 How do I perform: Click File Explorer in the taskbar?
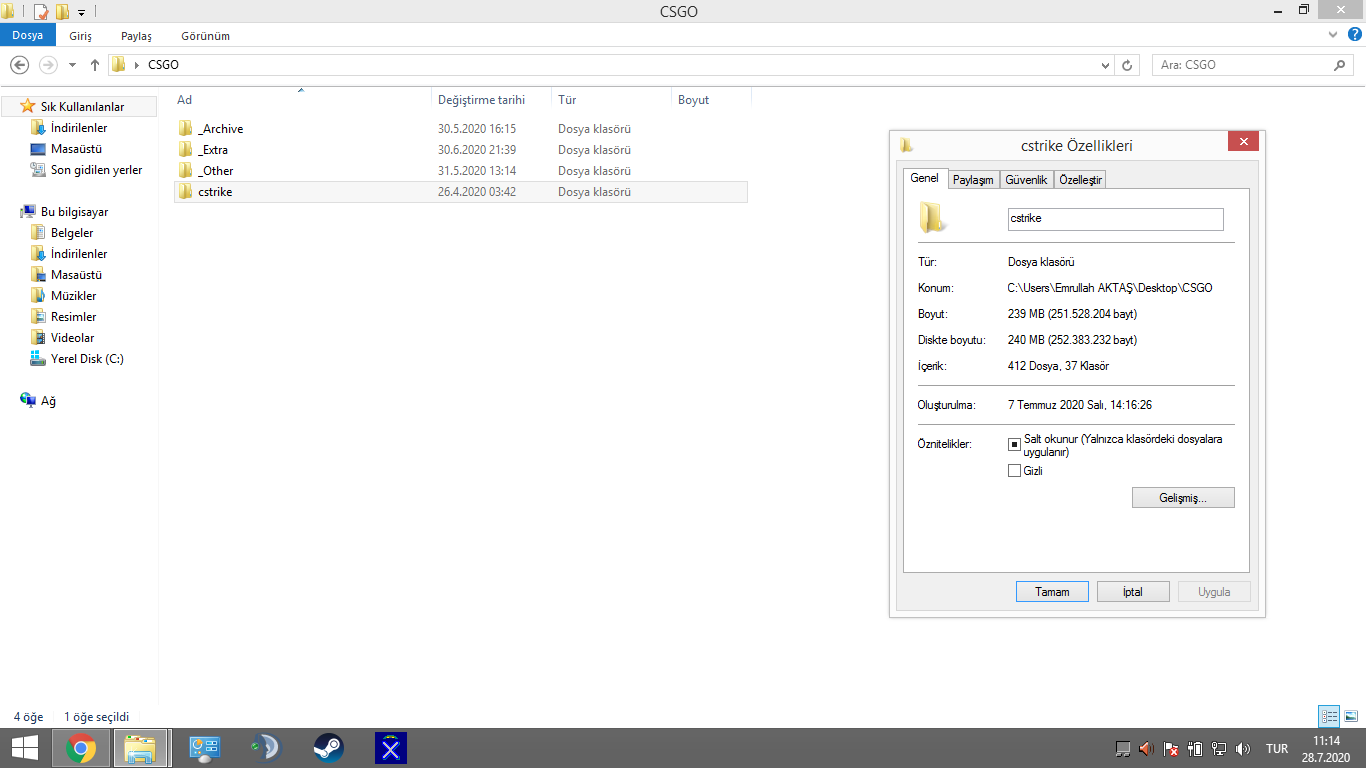point(140,748)
